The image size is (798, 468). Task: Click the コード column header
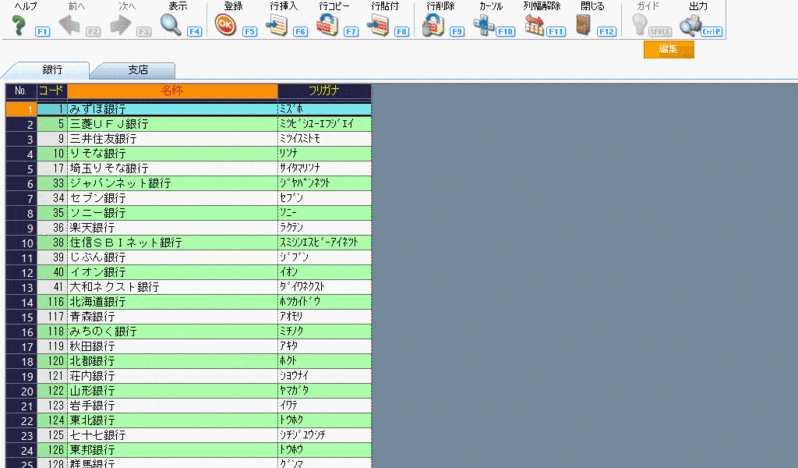52,91
